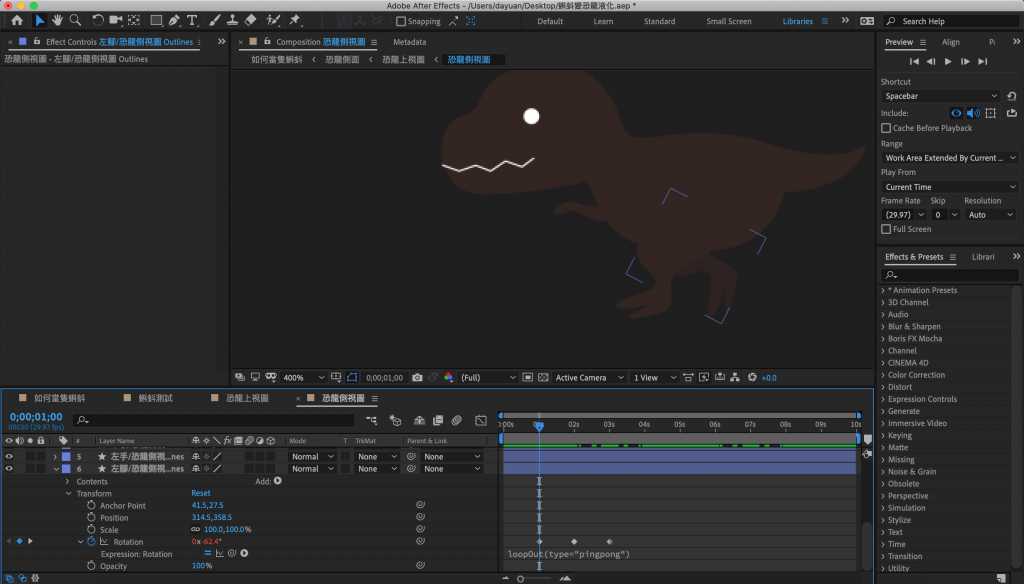Click the Rotation property stopwatch
This screenshot has height=584, width=1024.
(x=91, y=542)
